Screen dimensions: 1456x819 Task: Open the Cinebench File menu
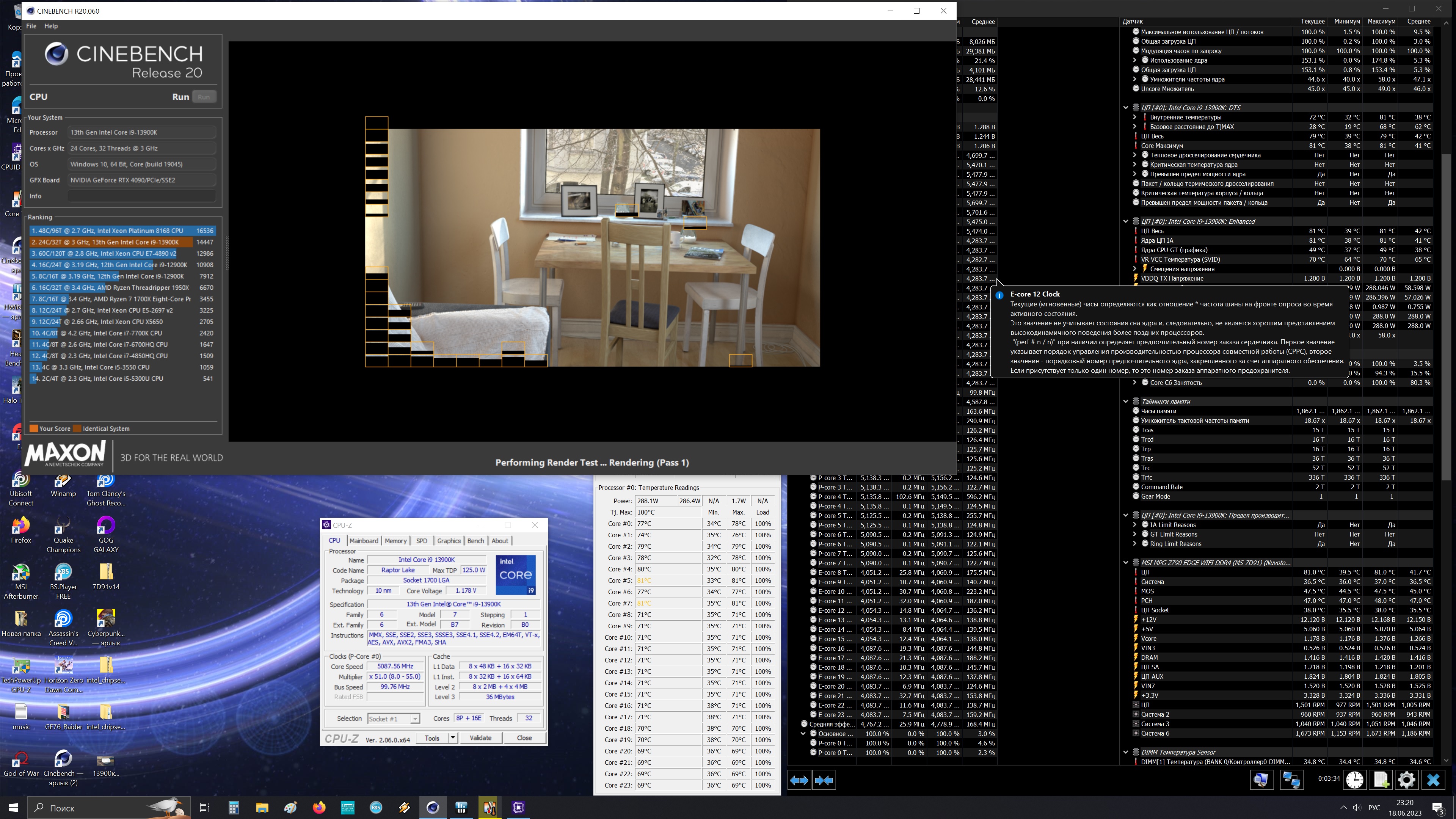31,26
